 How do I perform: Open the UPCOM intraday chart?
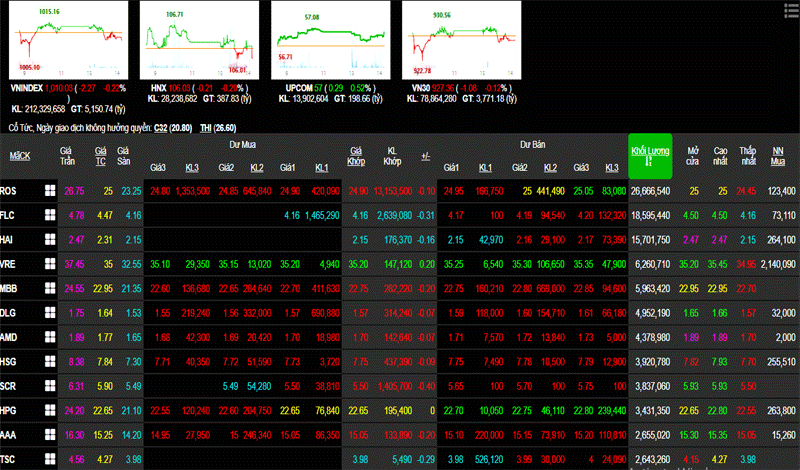click(331, 40)
